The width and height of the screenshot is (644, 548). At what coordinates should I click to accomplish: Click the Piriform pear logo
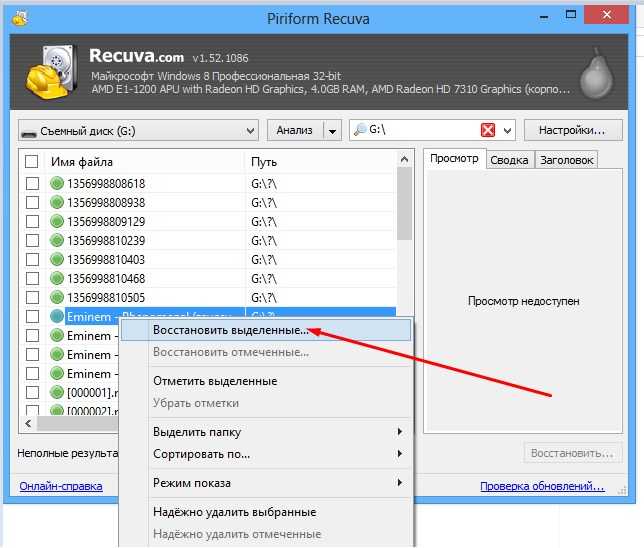(x=596, y=74)
